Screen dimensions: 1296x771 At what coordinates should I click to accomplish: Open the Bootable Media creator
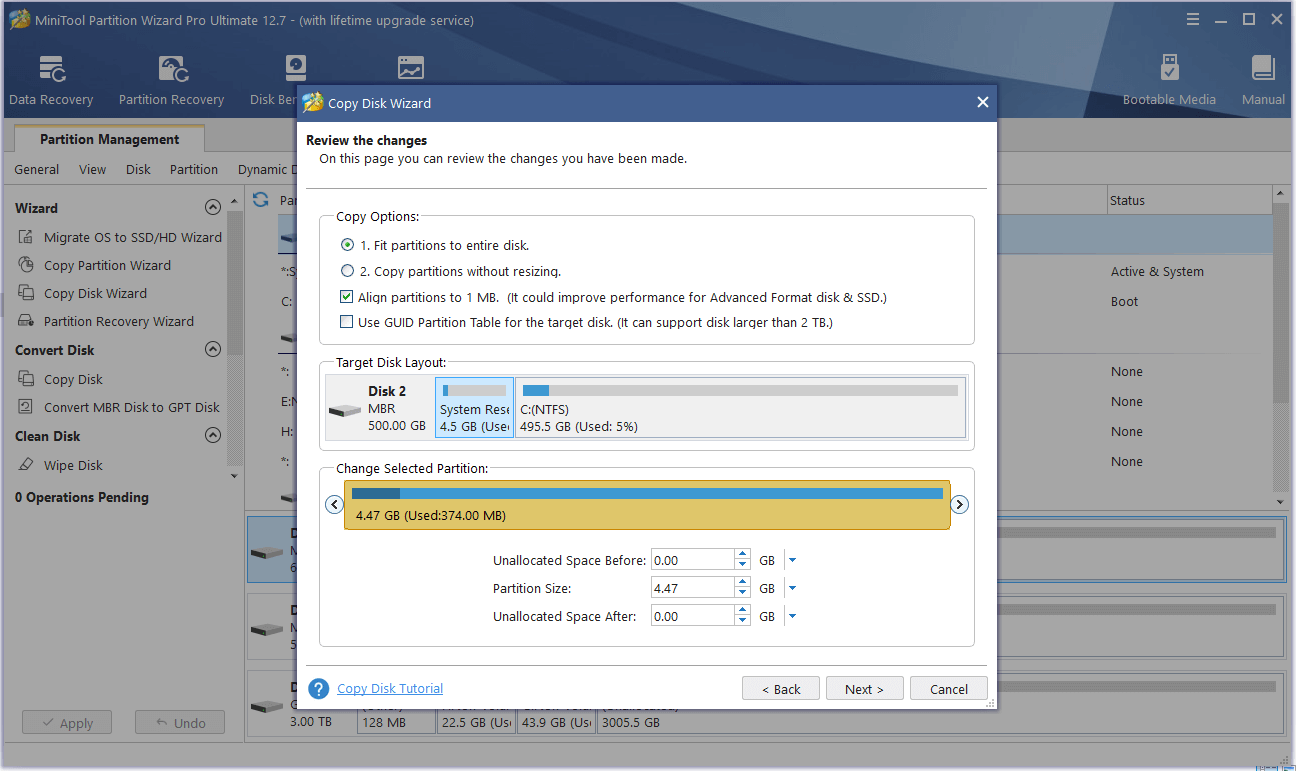pyautogui.click(x=1169, y=78)
